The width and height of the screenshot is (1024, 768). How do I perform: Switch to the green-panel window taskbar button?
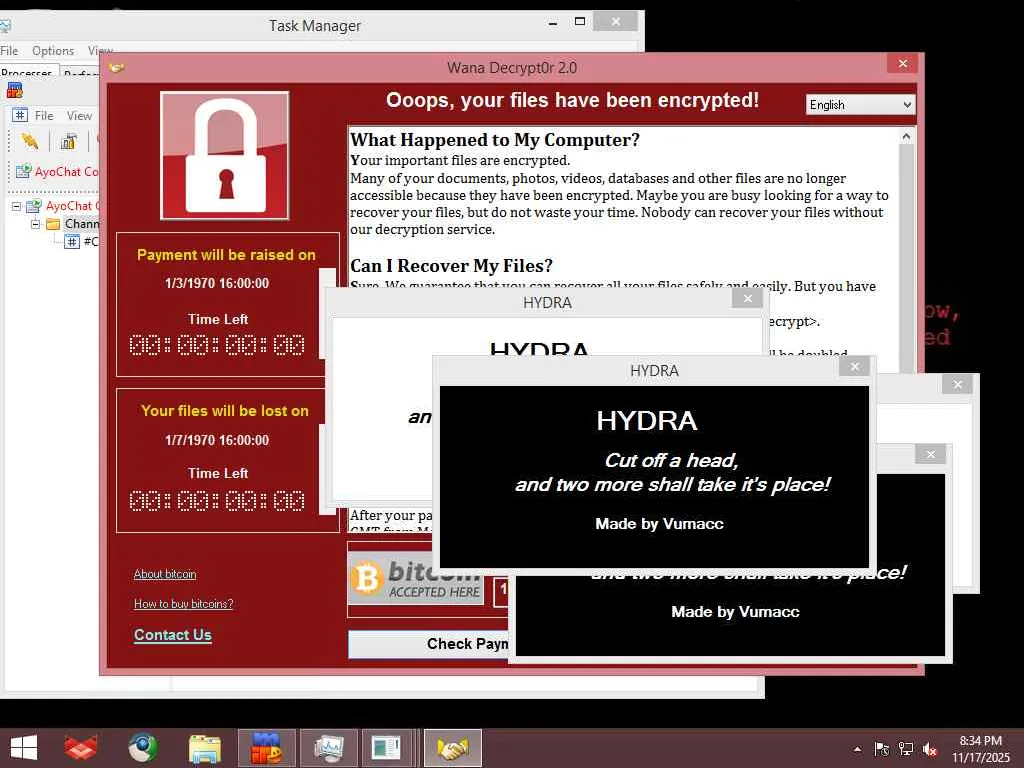(386, 748)
